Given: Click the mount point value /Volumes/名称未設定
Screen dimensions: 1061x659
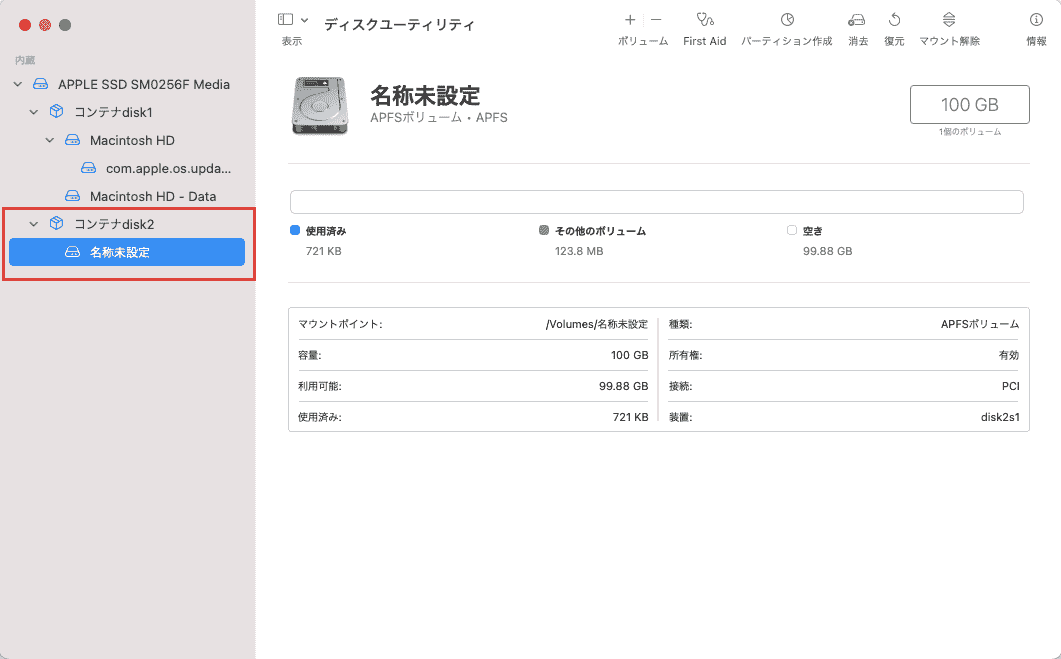Looking at the screenshot, I should tap(597, 324).
